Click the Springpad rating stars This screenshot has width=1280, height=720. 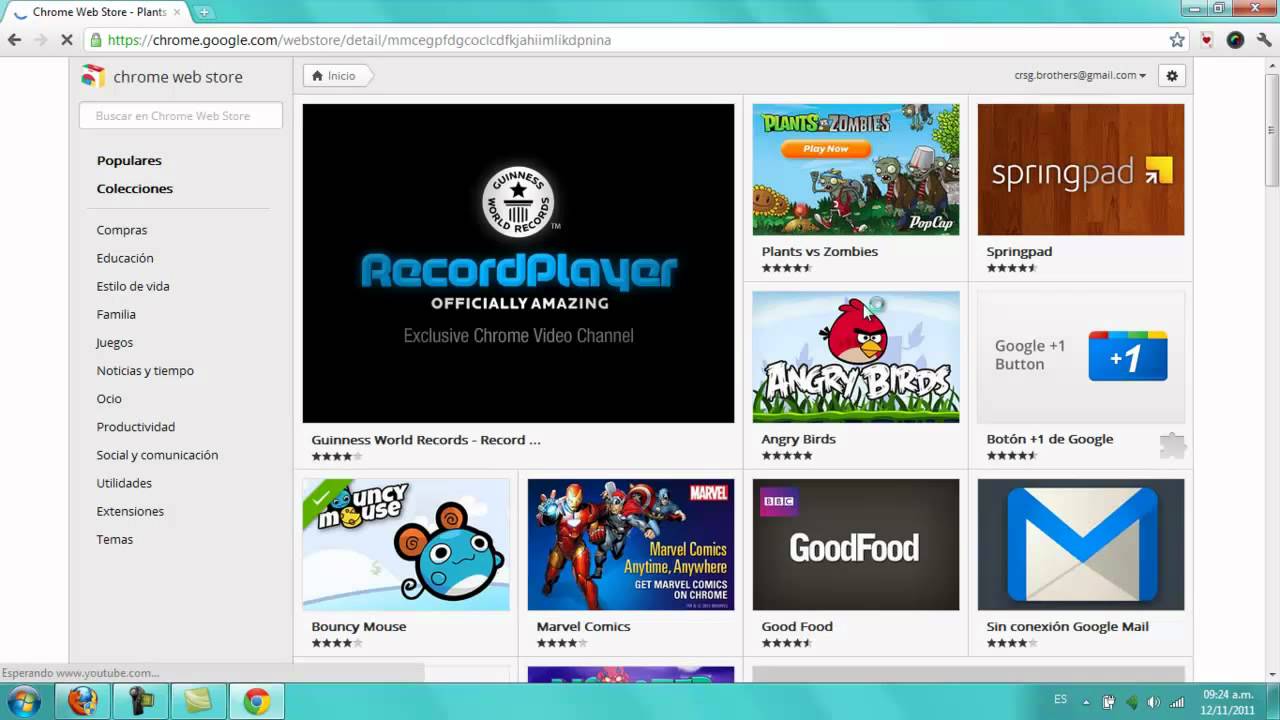click(1012, 268)
